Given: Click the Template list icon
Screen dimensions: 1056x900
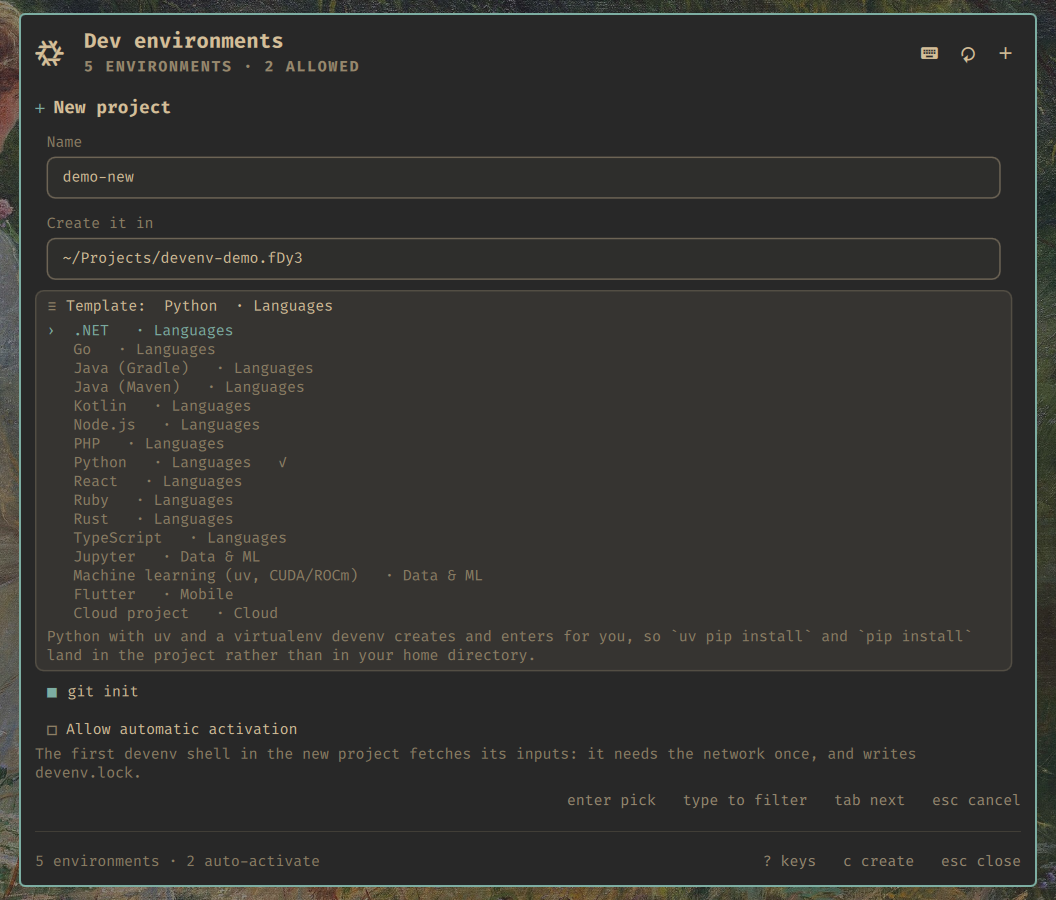Looking at the screenshot, I should [x=52, y=306].
